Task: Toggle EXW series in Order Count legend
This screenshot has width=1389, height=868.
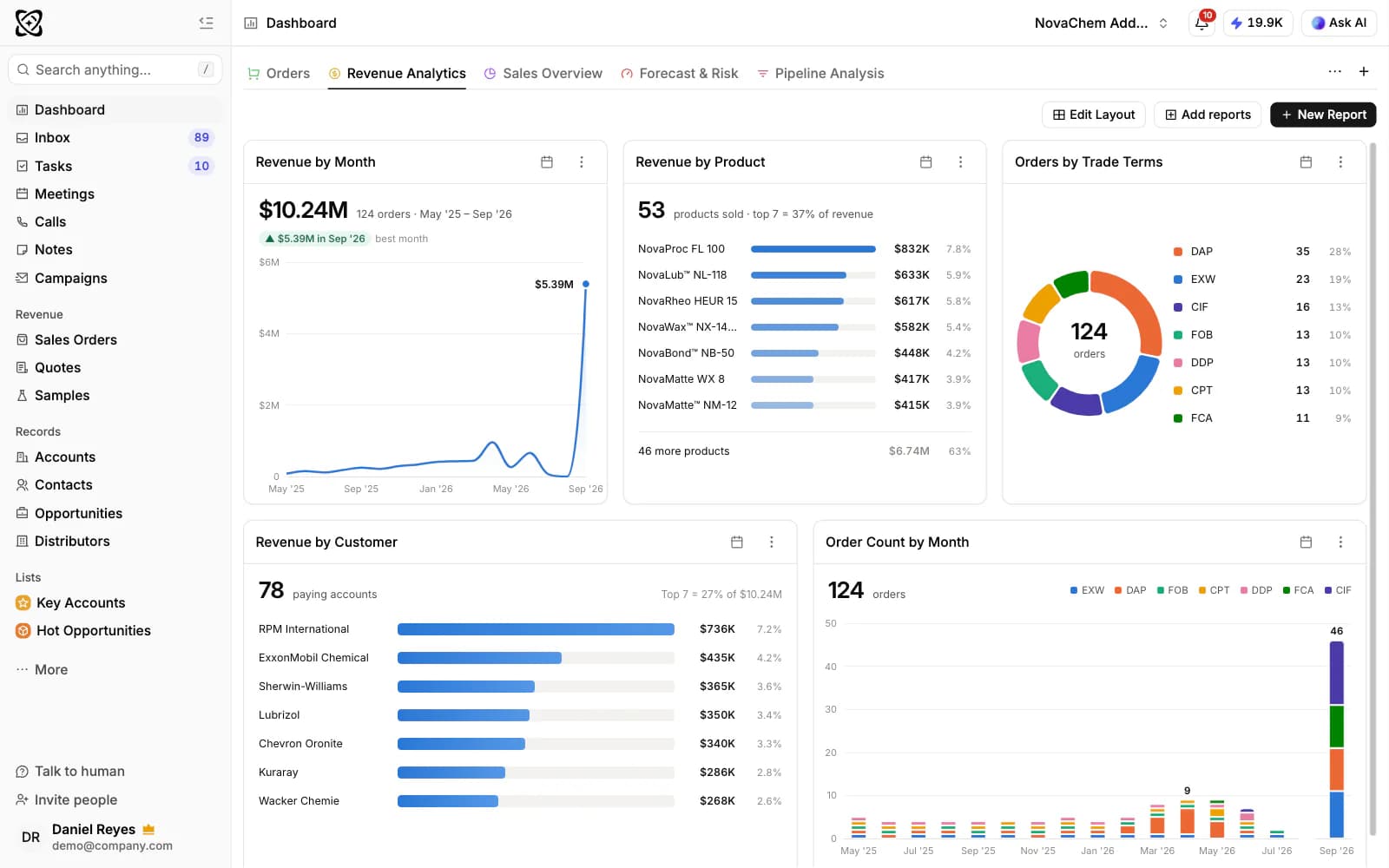Action: pyautogui.click(x=1088, y=590)
